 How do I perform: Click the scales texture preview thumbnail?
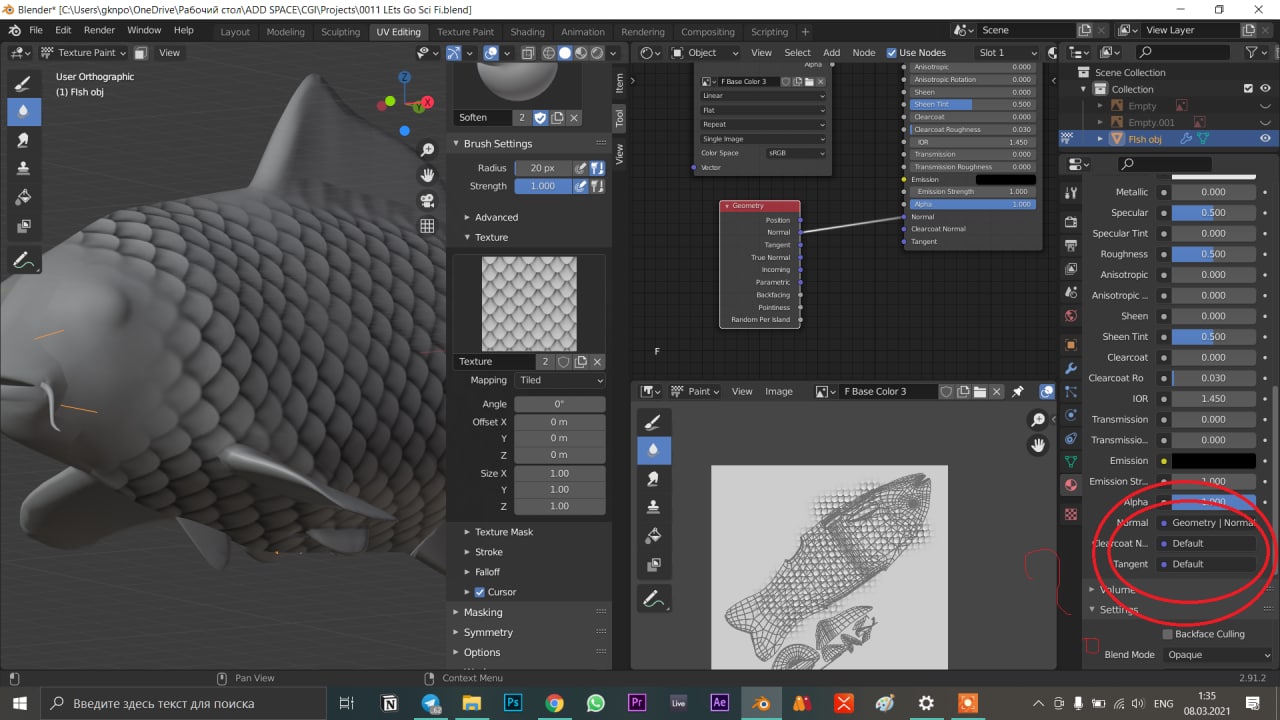coord(529,304)
